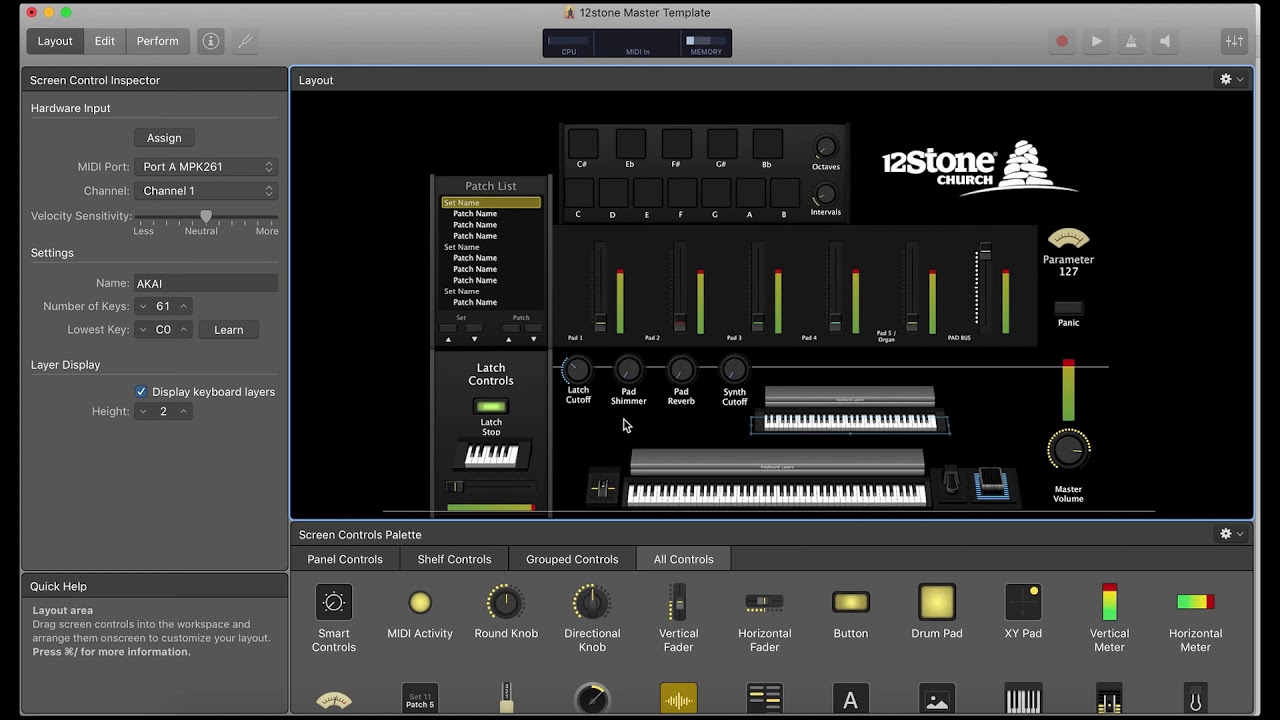The width and height of the screenshot is (1280, 720).
Task: Switch to Layout mode
Action: click(55, 41)
